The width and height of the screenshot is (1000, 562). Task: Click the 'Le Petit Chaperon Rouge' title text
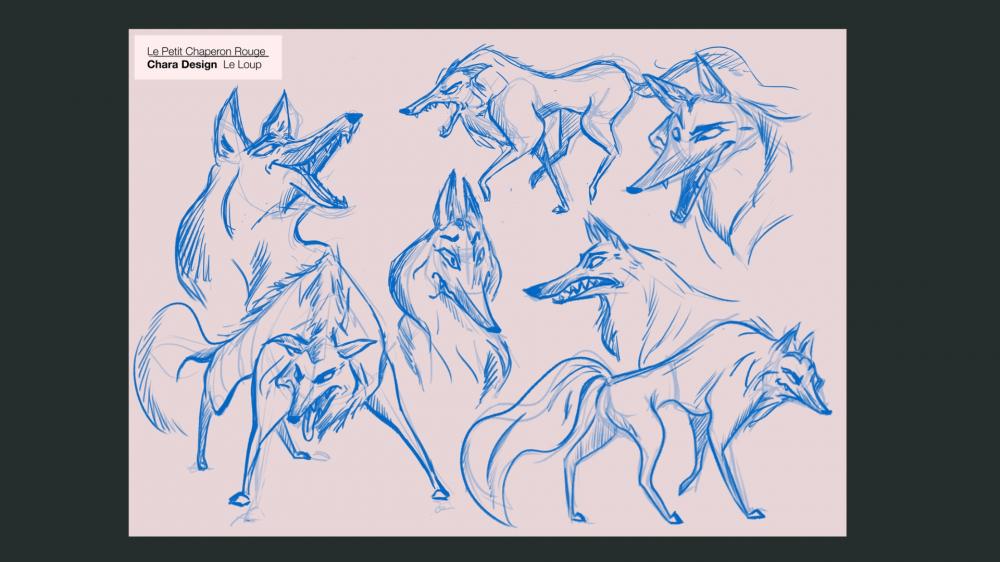click(207, 51)
